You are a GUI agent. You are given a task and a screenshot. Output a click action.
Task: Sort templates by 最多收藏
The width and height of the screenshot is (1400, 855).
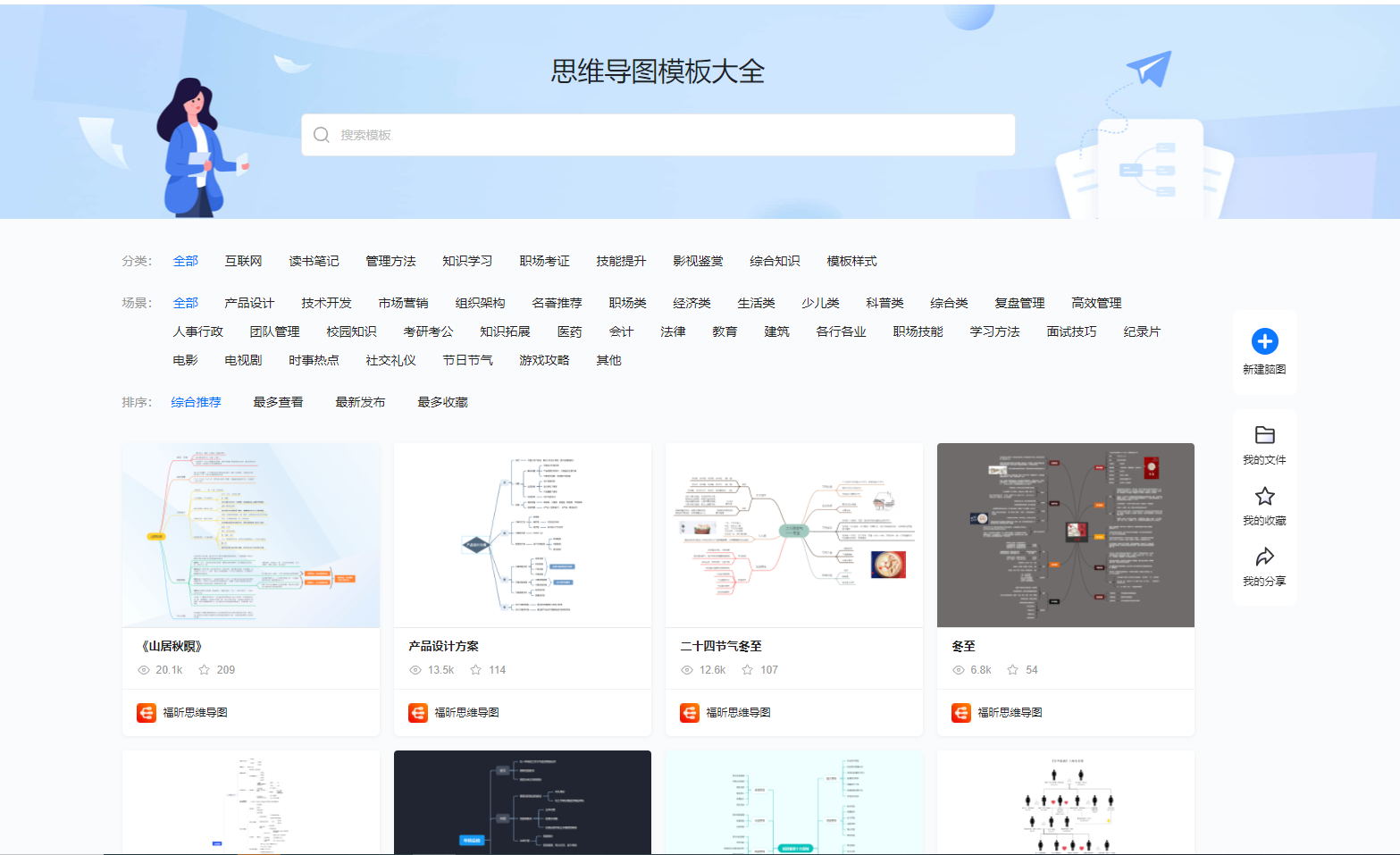(443, 402)
